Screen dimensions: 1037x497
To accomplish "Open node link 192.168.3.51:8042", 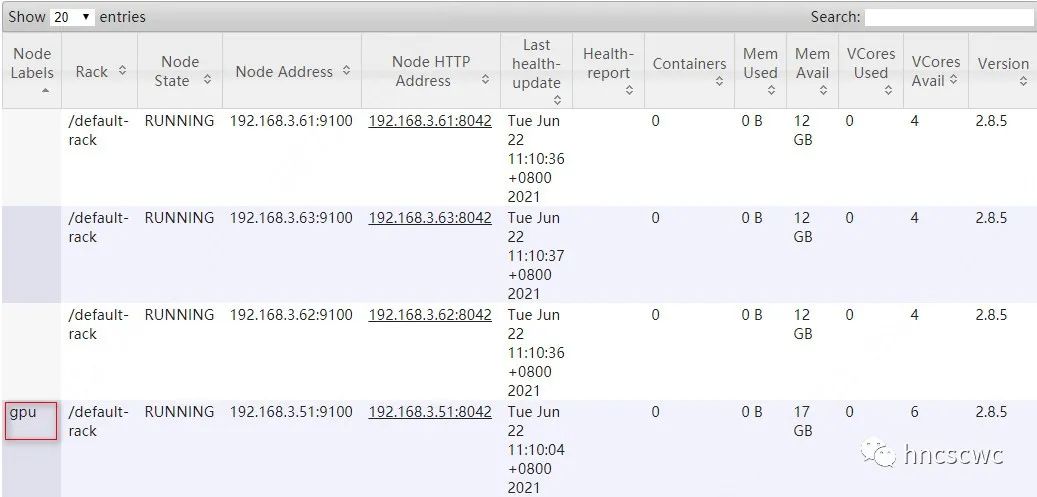I will click(x=430, y=411).
